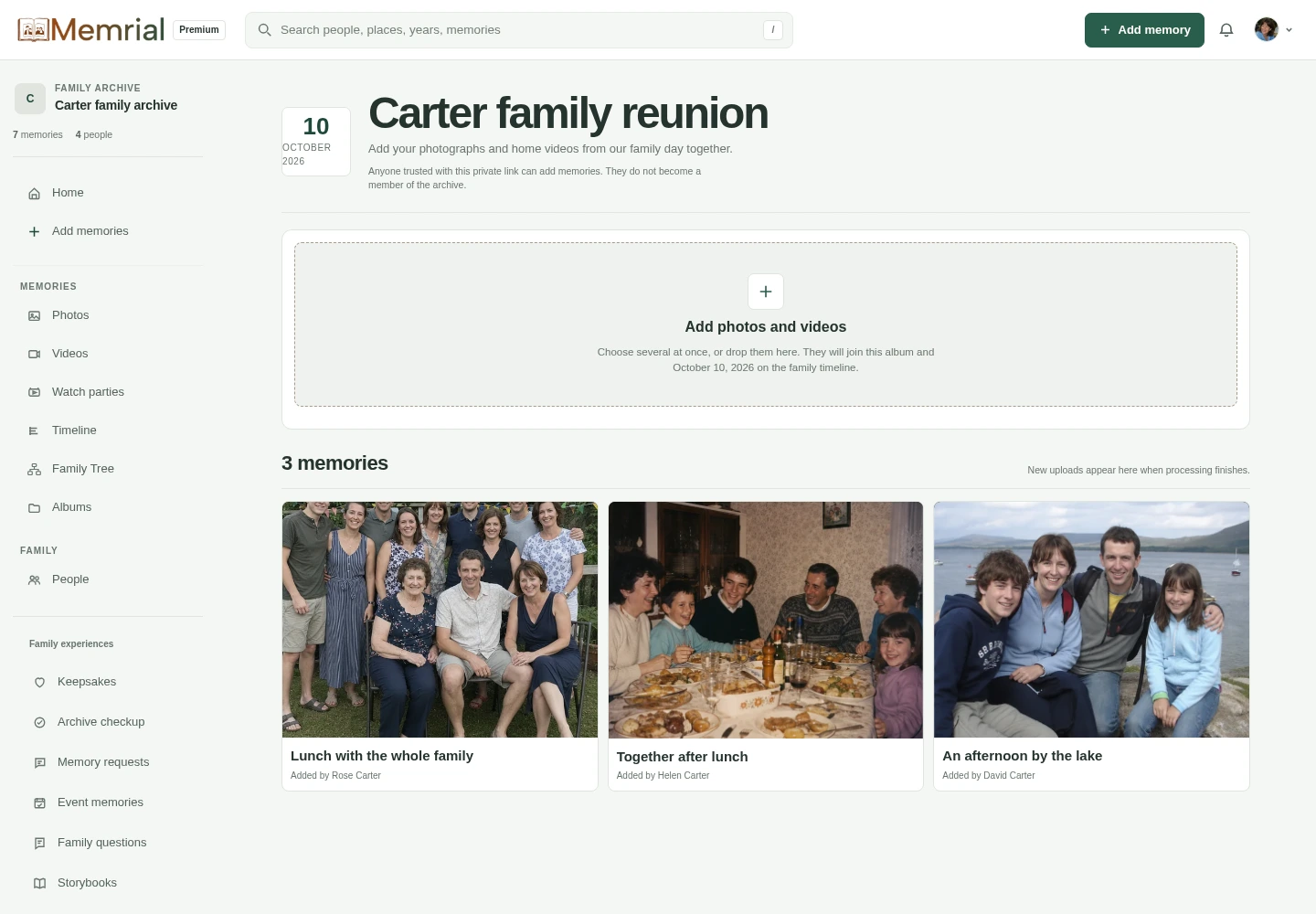Open Together after lunch photo
1316x914 pixels.
coord(766,620)
